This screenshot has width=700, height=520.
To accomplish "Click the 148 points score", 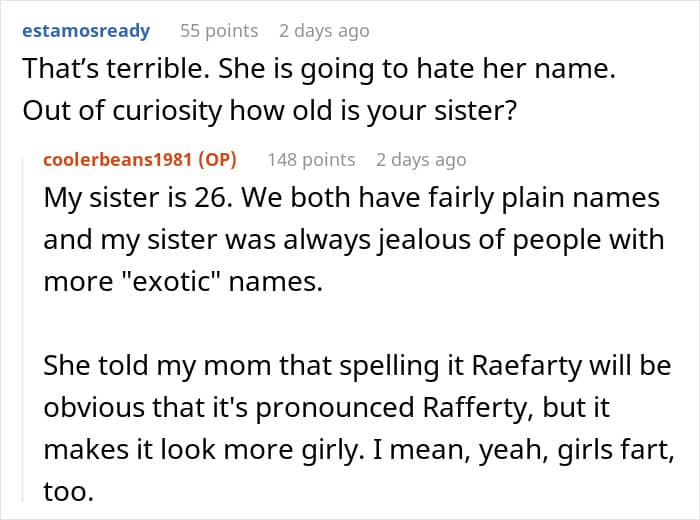I will click(x=311, y=160).
